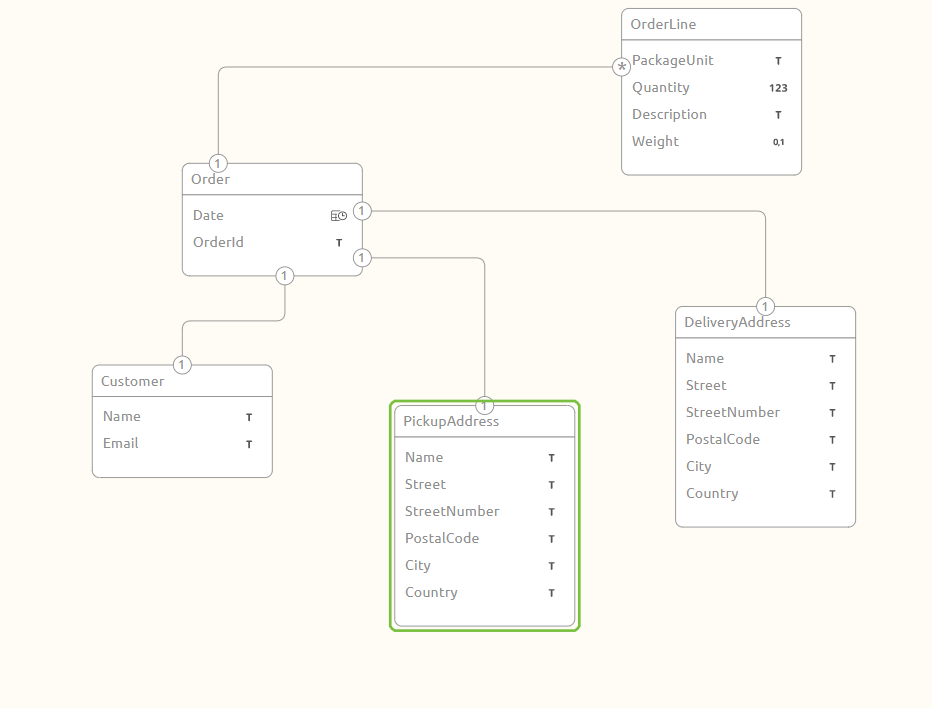
Task: Select the Description attribute in OrderLine
Action: coord(669,114)
